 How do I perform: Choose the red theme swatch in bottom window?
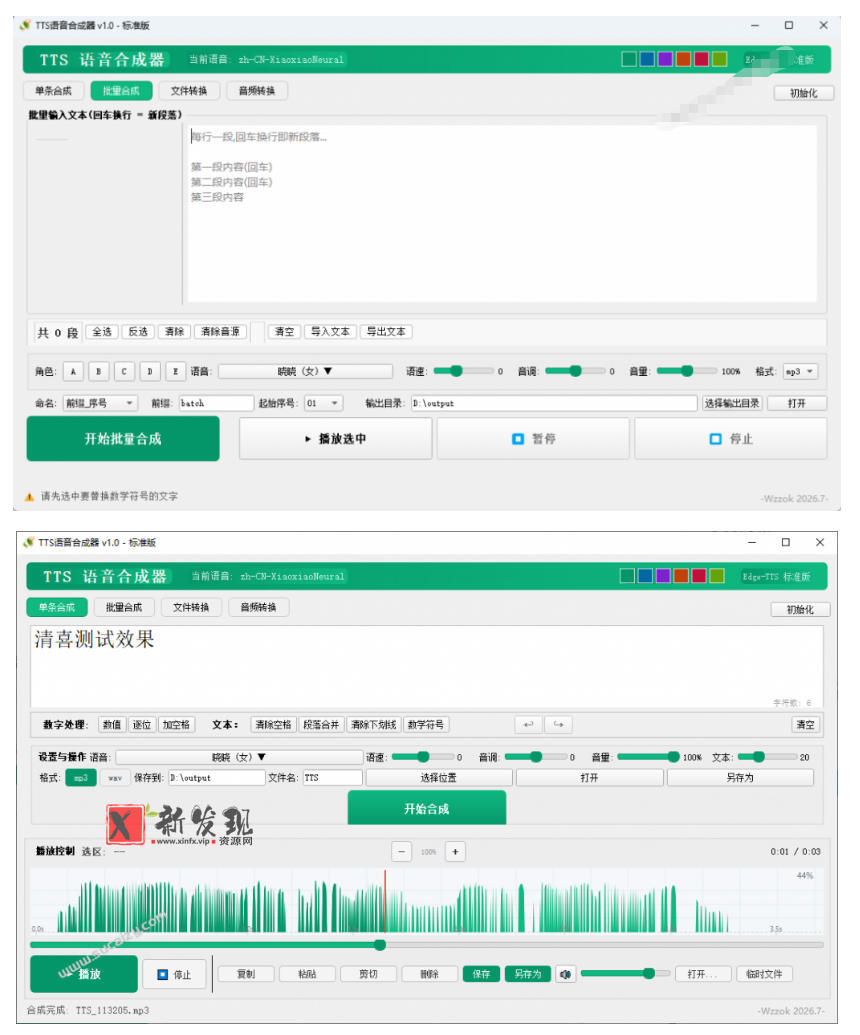(x=699, y=576)
